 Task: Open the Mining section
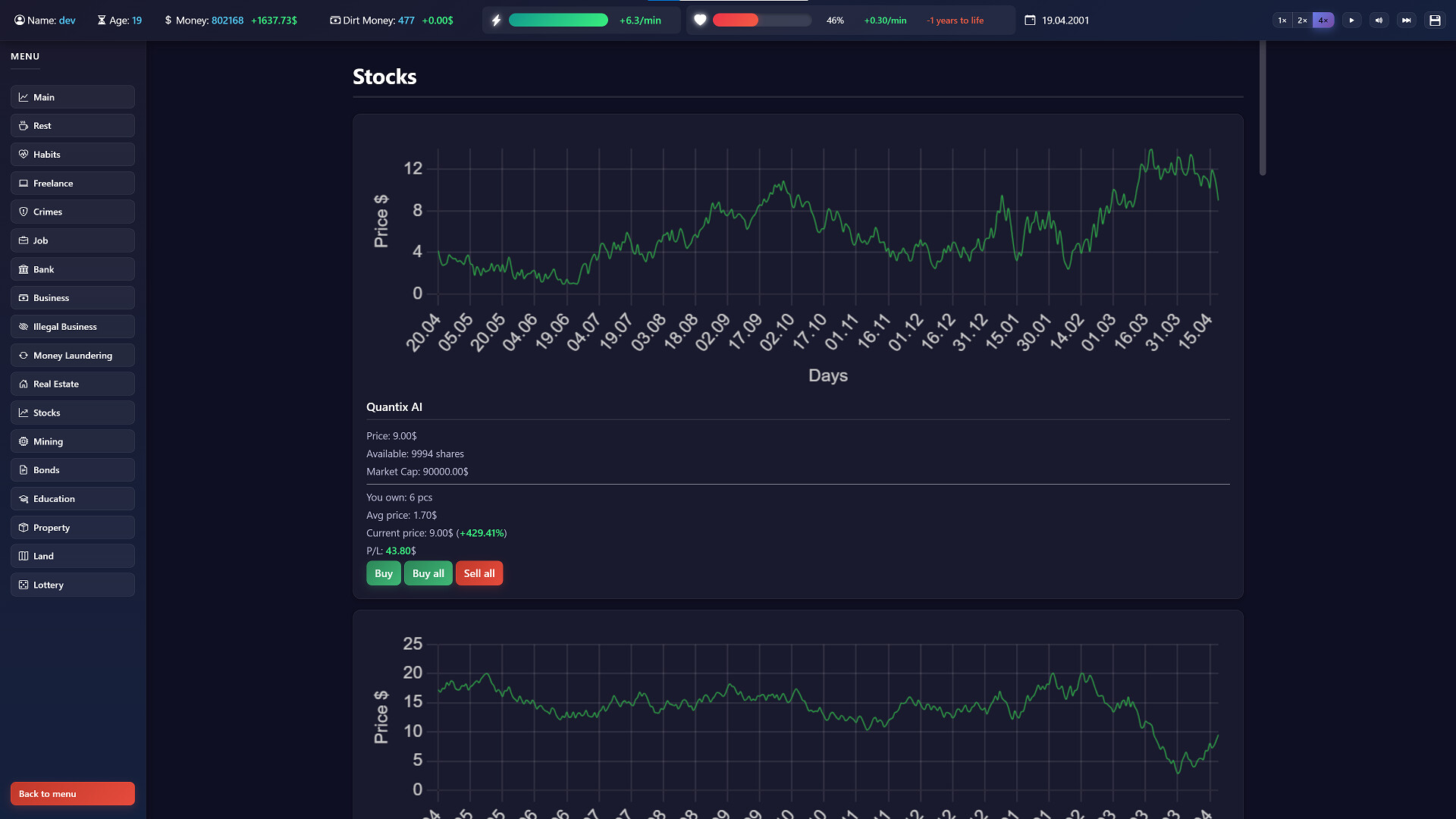pyautogui.click(x=73, y=441)
